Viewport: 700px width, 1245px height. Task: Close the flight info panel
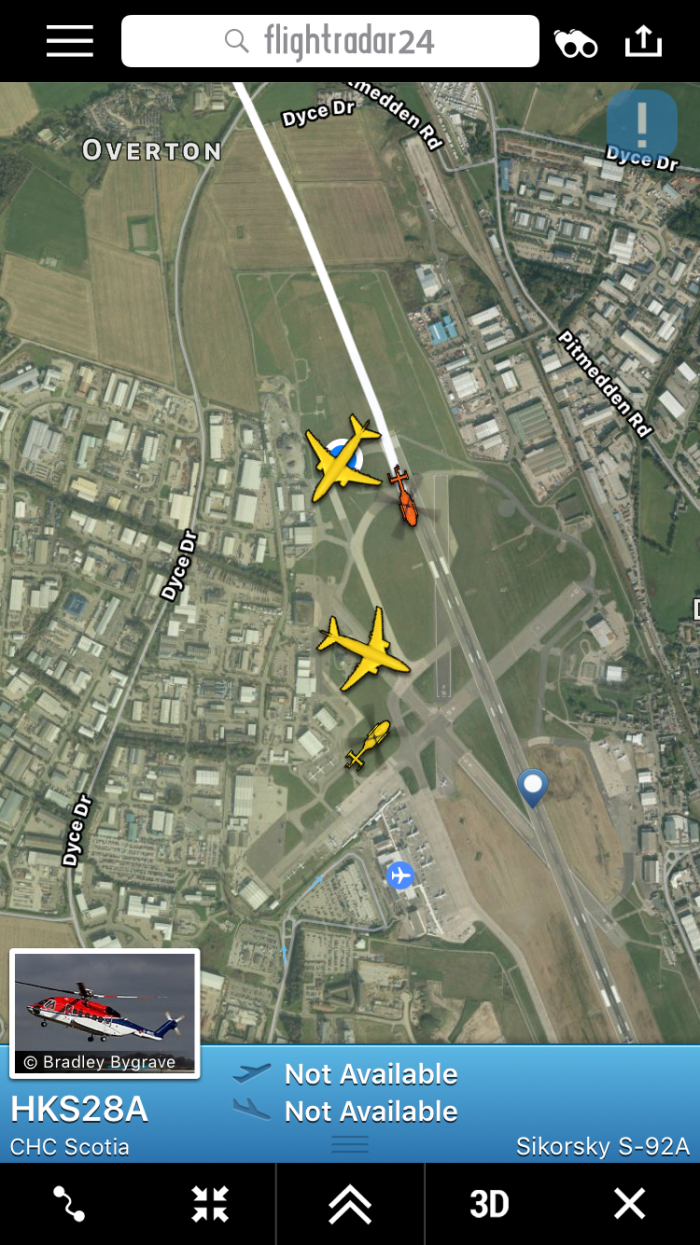[629, 1204]
